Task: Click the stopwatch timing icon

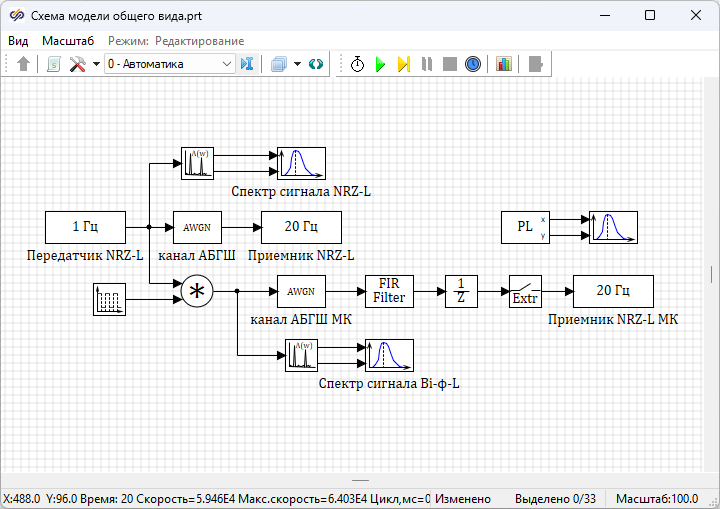Action: tap(358, 64)
